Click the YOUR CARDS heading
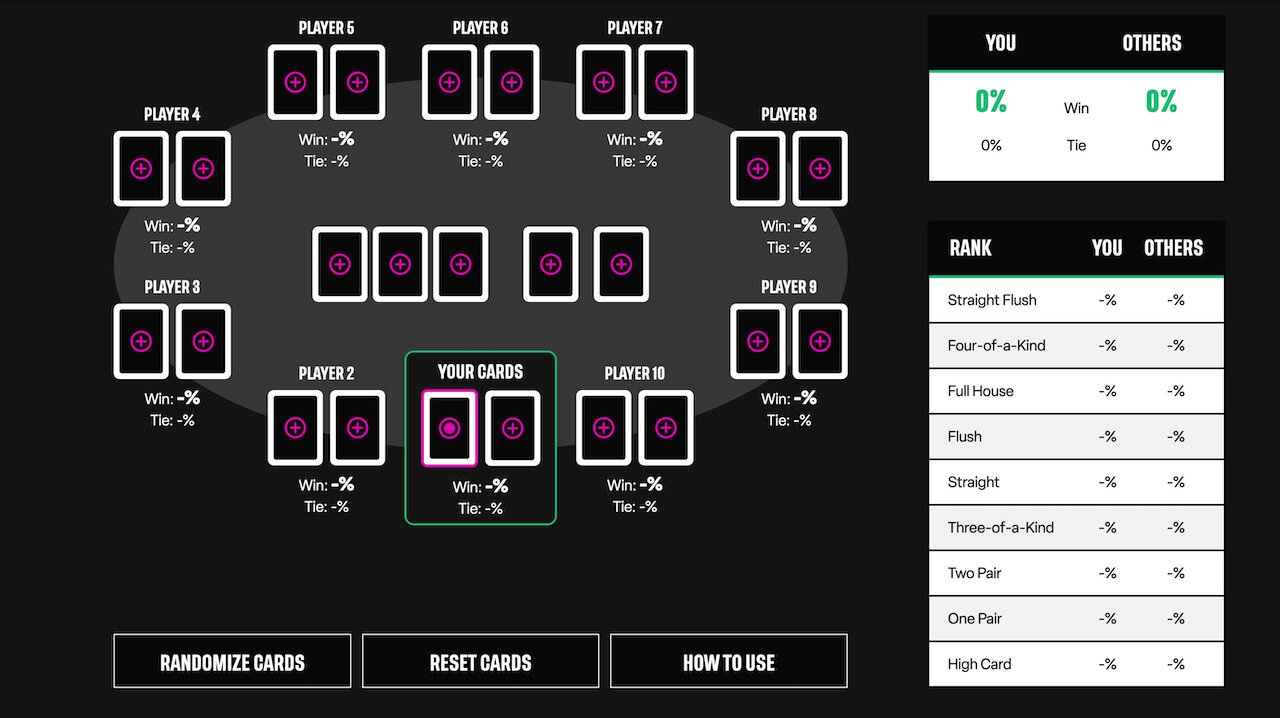Screen dimensions: 1280x718 click(480, 372)
